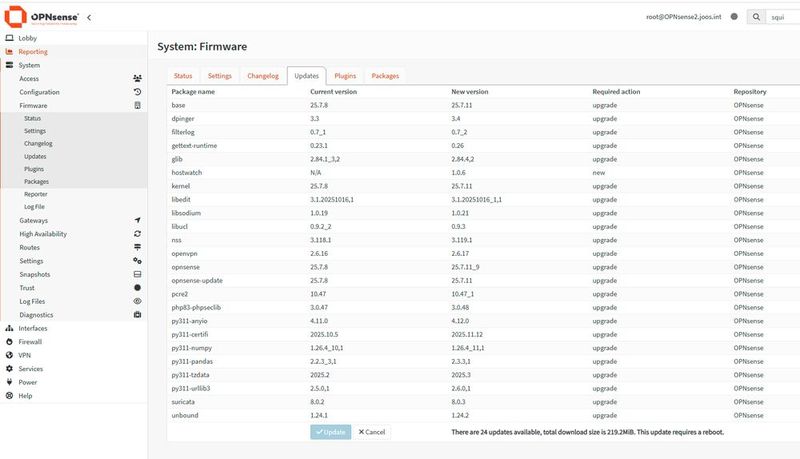Open Firmware Updates in the sidebar
The width and height of the screenshot is (800, 459).
(35, 156)
